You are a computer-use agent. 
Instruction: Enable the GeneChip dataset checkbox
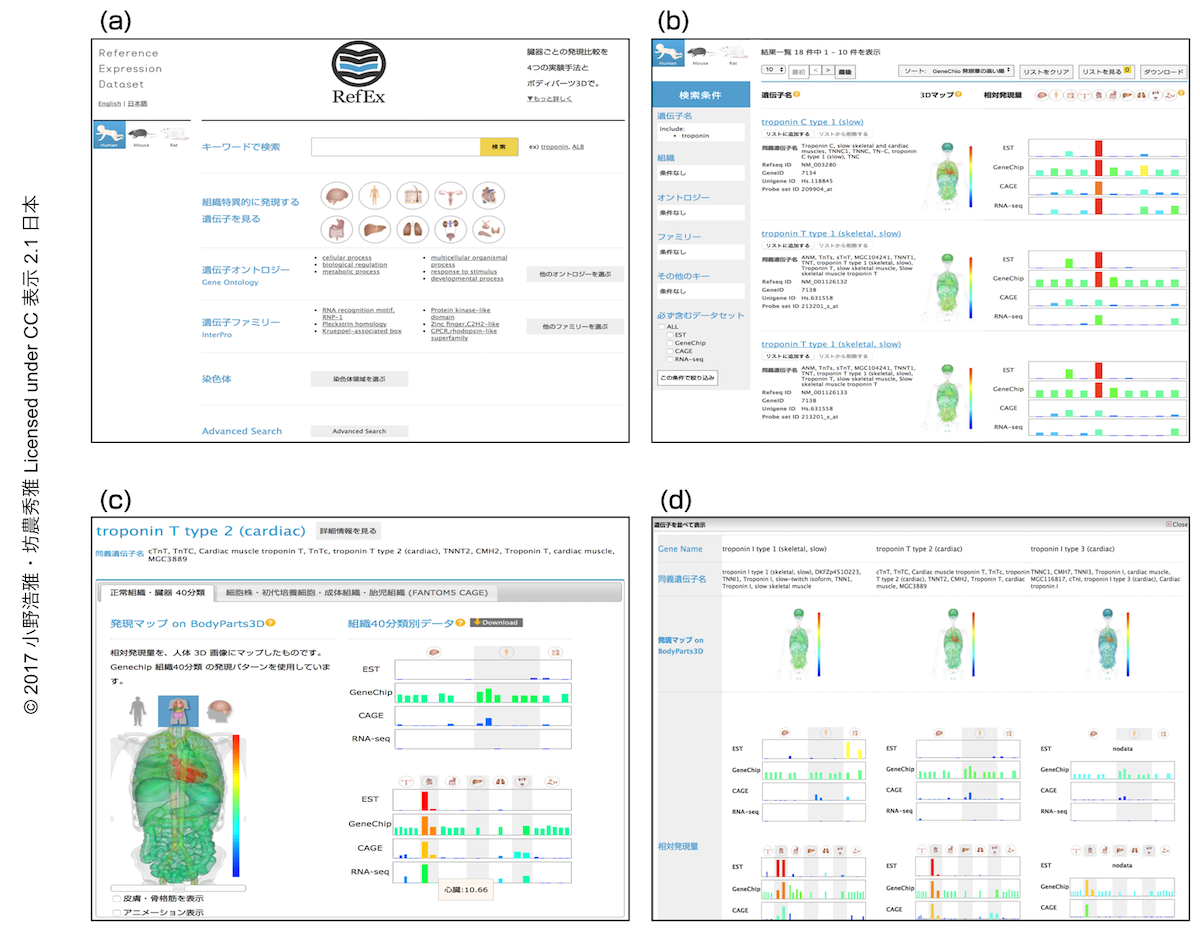pyautogui.click(x=671, y=343)
